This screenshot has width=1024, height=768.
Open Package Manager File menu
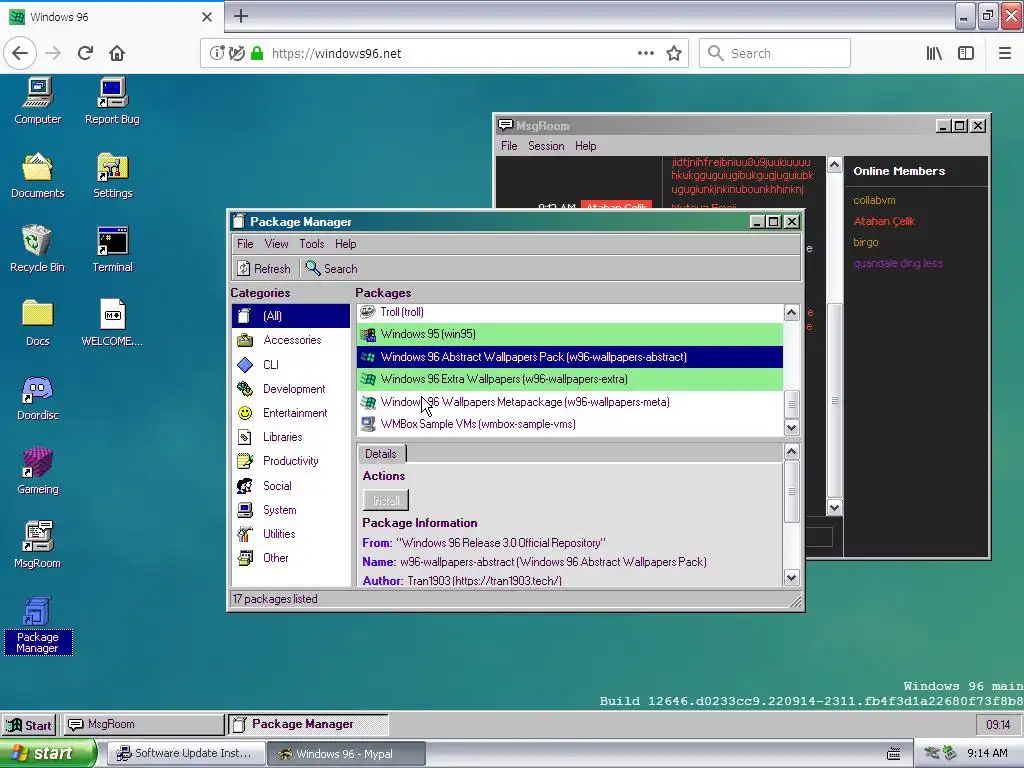[245, 244]
